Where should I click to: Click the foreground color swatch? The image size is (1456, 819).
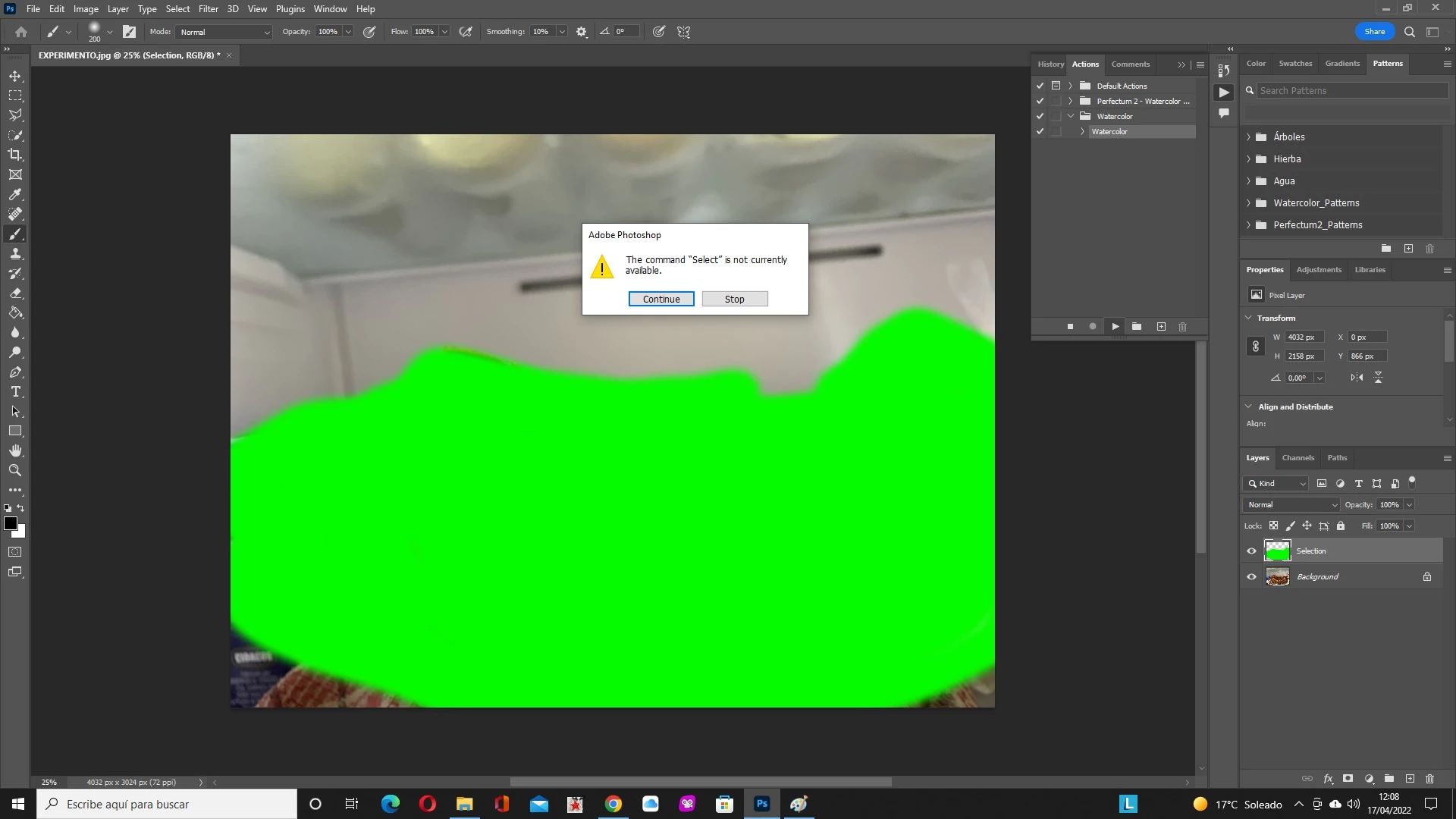click(x=11, y=523)
